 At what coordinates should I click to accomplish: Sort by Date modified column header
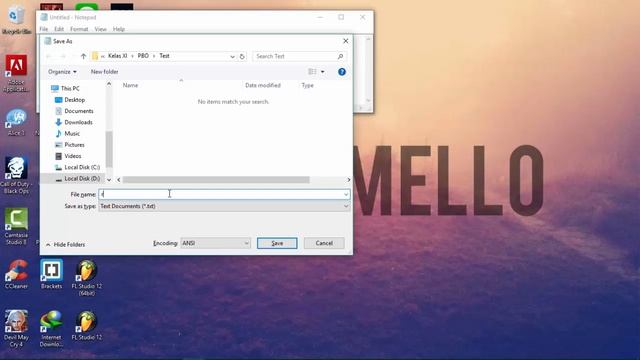[263, 85]
